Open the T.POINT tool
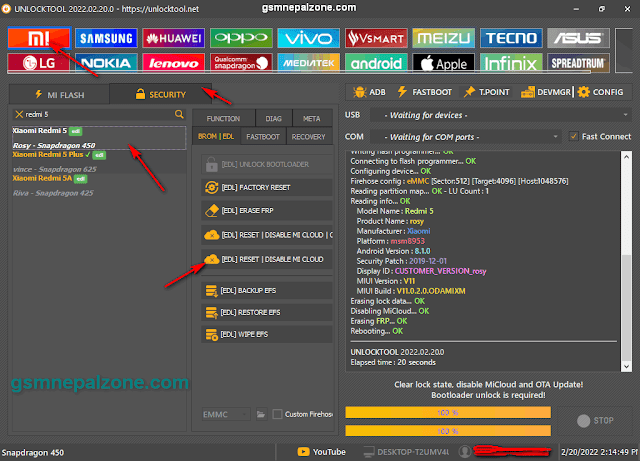Image resolution: width=640 pixels, height=461 pixels. click(487, 92)
